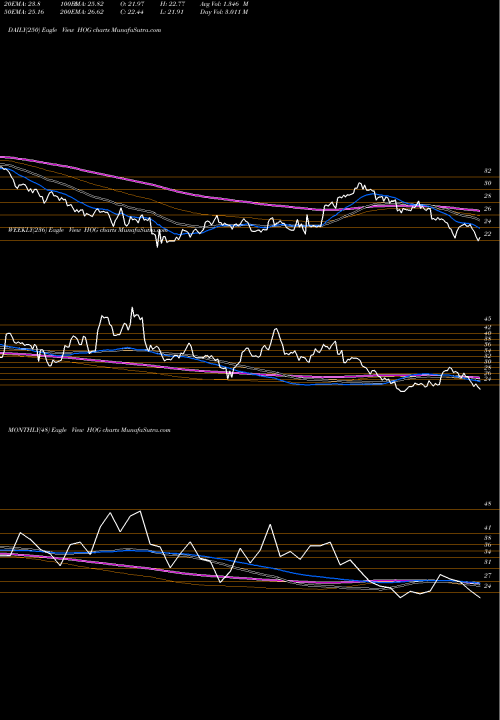
Task: Click the 42 price label on weekly chart
Action: point(487,327)
